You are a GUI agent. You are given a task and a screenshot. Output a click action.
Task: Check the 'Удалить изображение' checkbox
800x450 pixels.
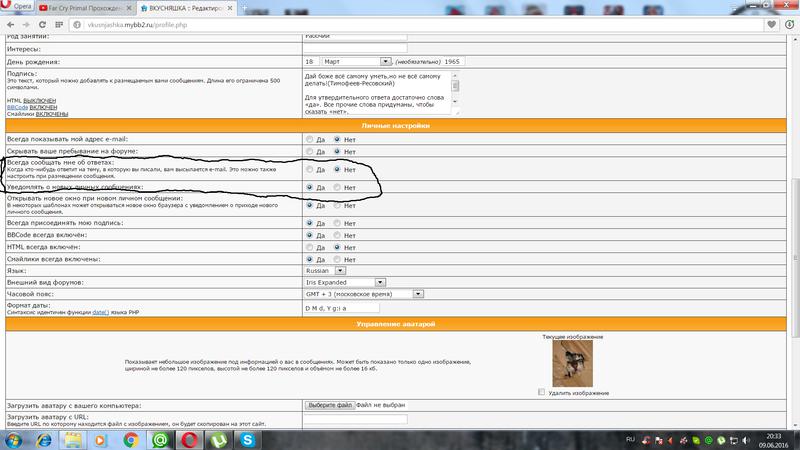pos(542,393)
